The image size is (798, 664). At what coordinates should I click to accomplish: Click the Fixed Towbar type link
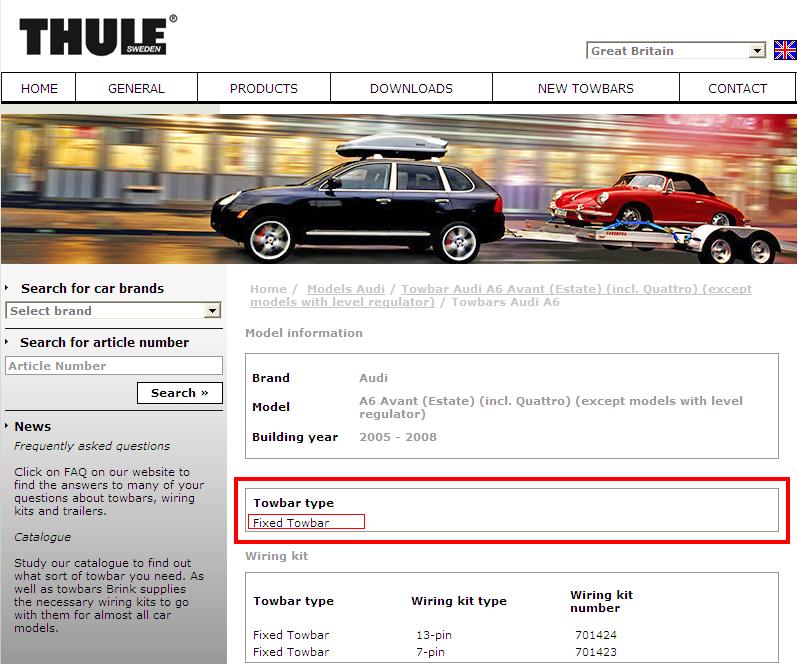(x=291, y=523)
